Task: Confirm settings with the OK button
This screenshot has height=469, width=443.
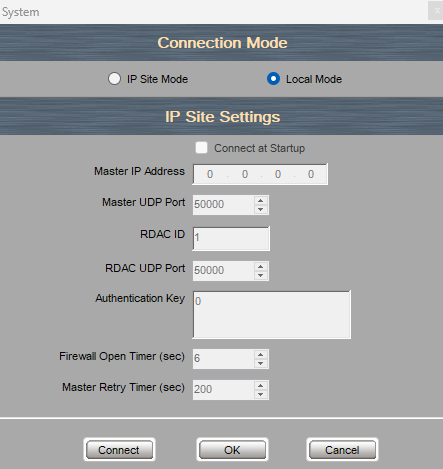Action: 232,450
